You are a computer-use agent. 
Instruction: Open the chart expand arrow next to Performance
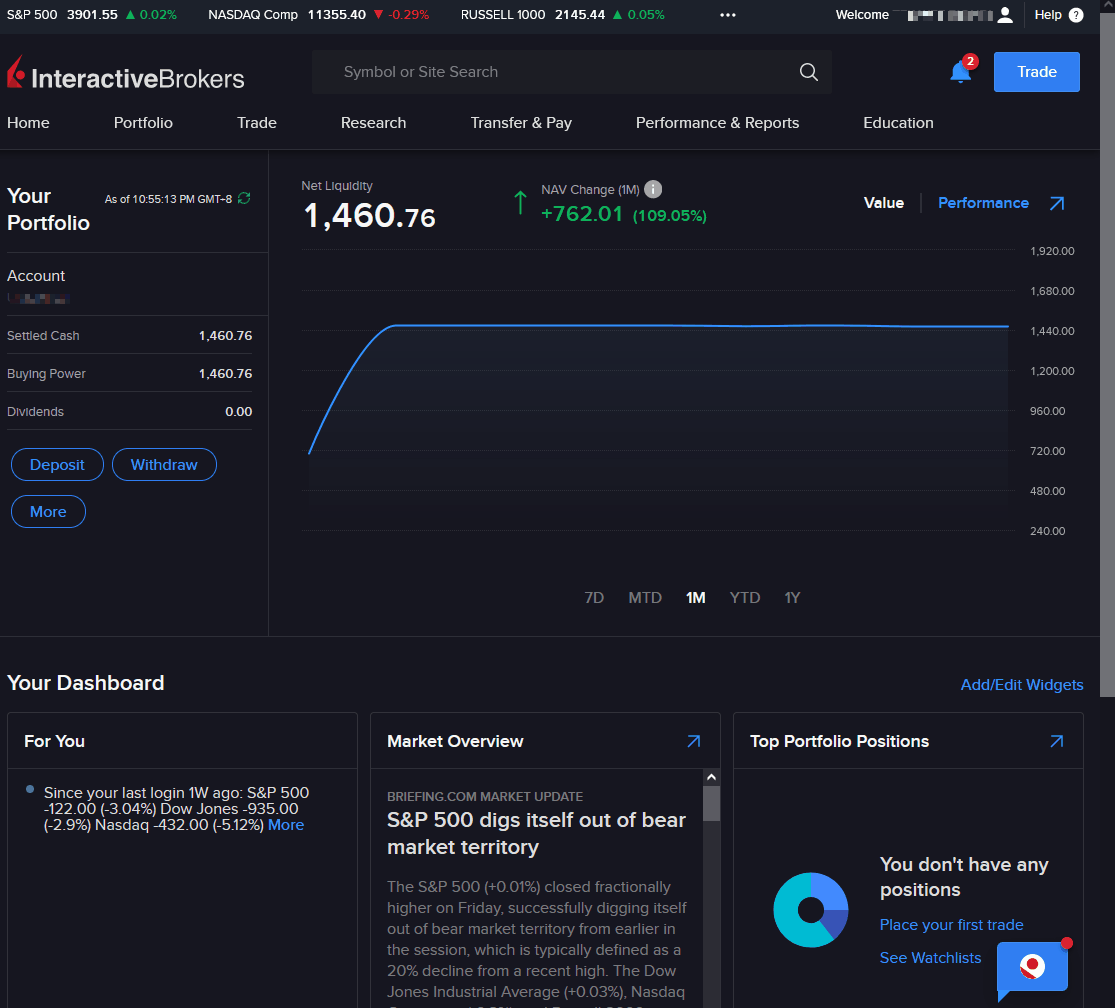pyautogui.click(x=1057, y=203)
